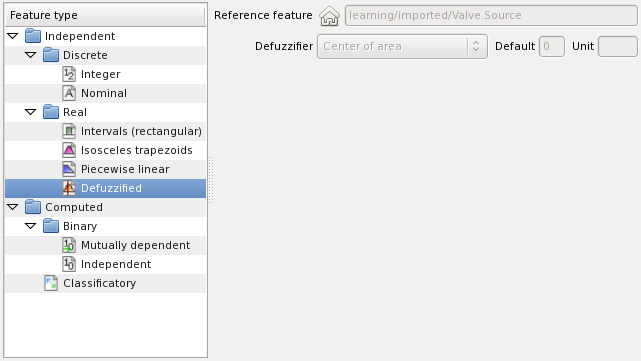Open the Defuzzifier Center of area dropdown
This screenshot has height=361, width=641.
[x=402, y=47]
